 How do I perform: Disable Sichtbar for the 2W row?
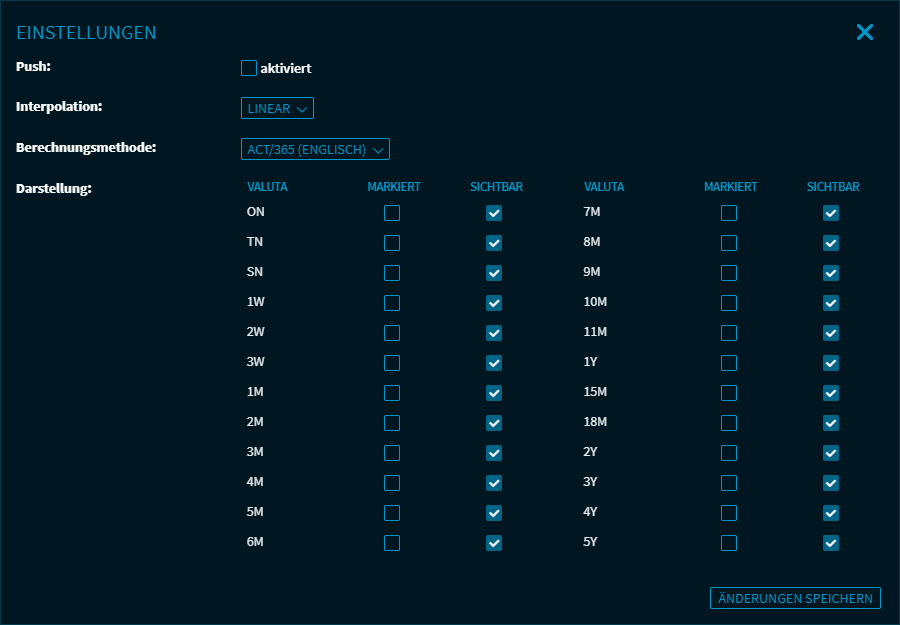click(x=494, y=333)
